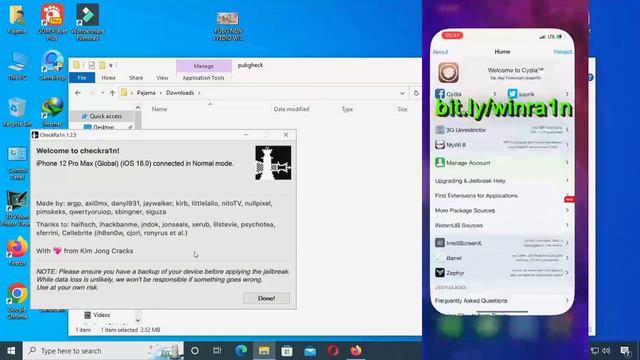Switch to Share ribbon tab in Explorer

pyautogui.click(x=136, y=78)
